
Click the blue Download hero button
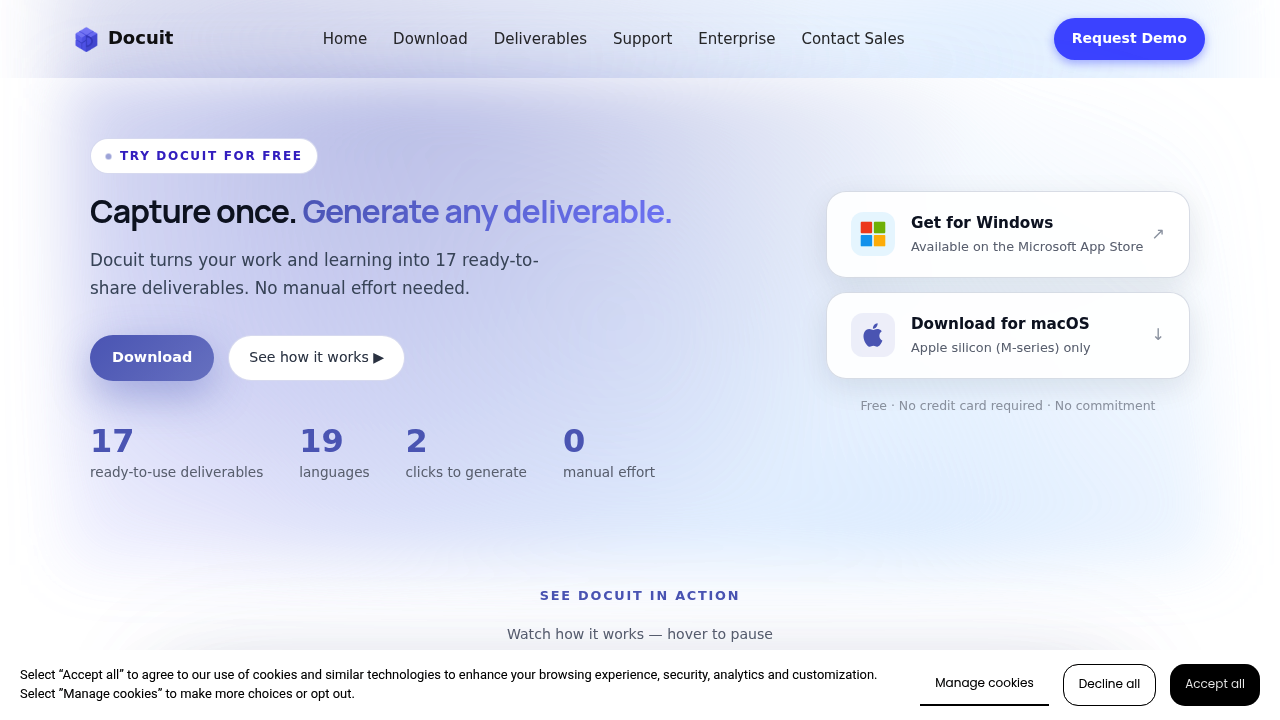coord(152,358)
